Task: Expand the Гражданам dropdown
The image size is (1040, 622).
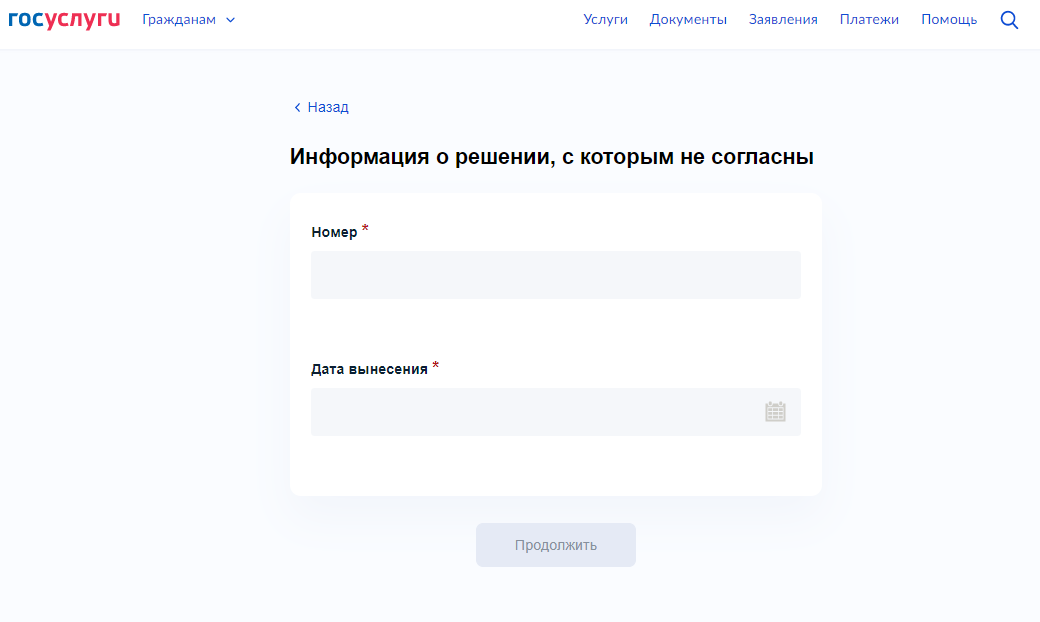Action: [180, 20]
